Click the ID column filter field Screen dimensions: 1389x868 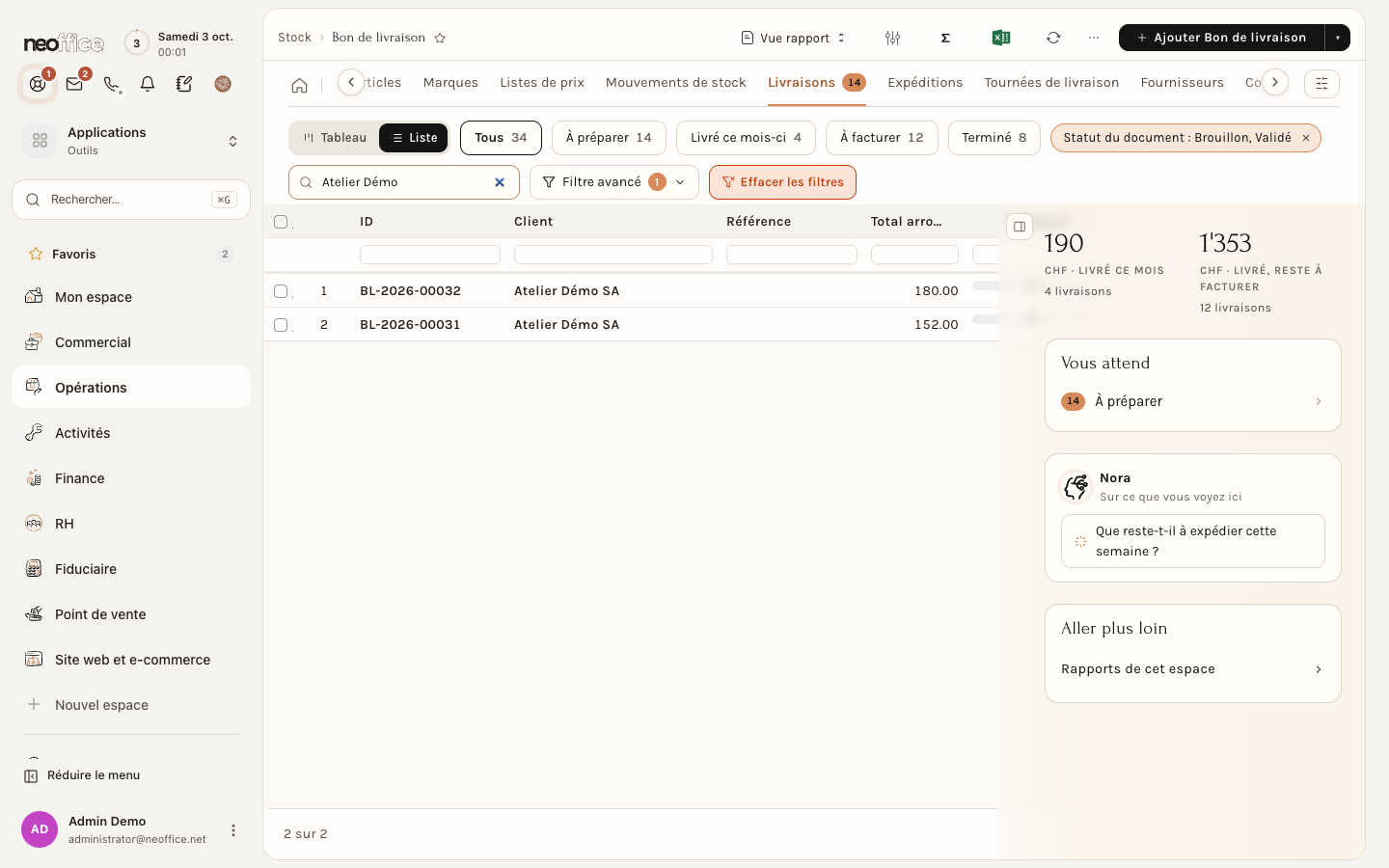(x=430, y=255)
